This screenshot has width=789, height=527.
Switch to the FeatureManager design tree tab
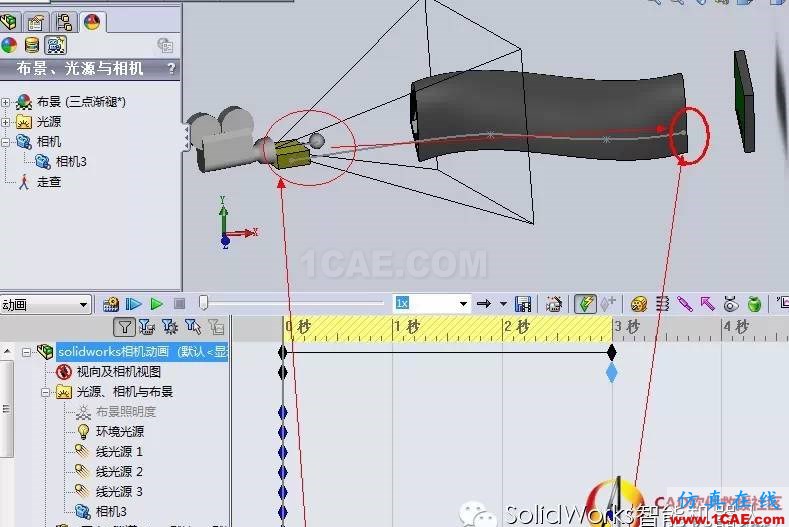[x=9, y=22]
